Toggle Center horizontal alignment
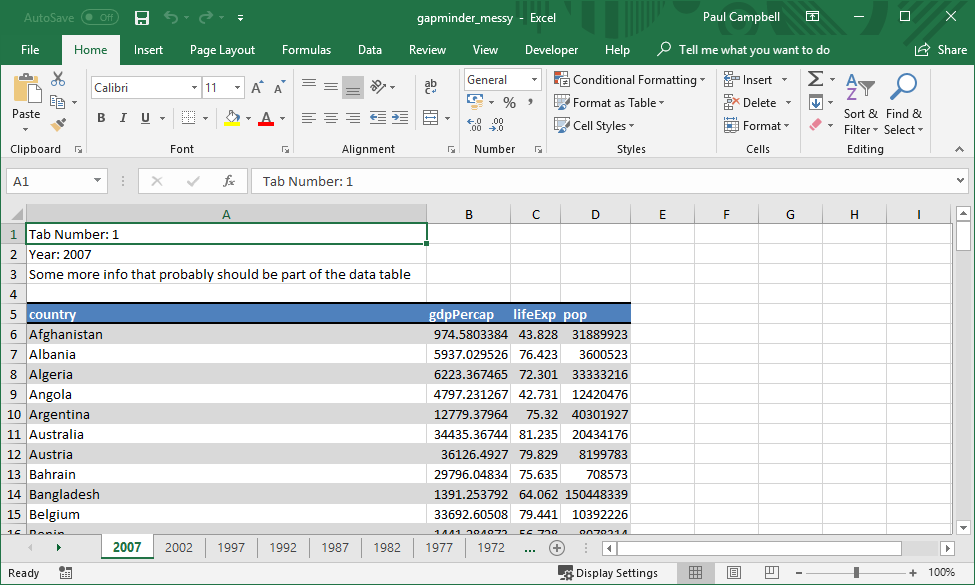This screenshot has height=585, width=975. pyautogui.click(x=331, y=117)
